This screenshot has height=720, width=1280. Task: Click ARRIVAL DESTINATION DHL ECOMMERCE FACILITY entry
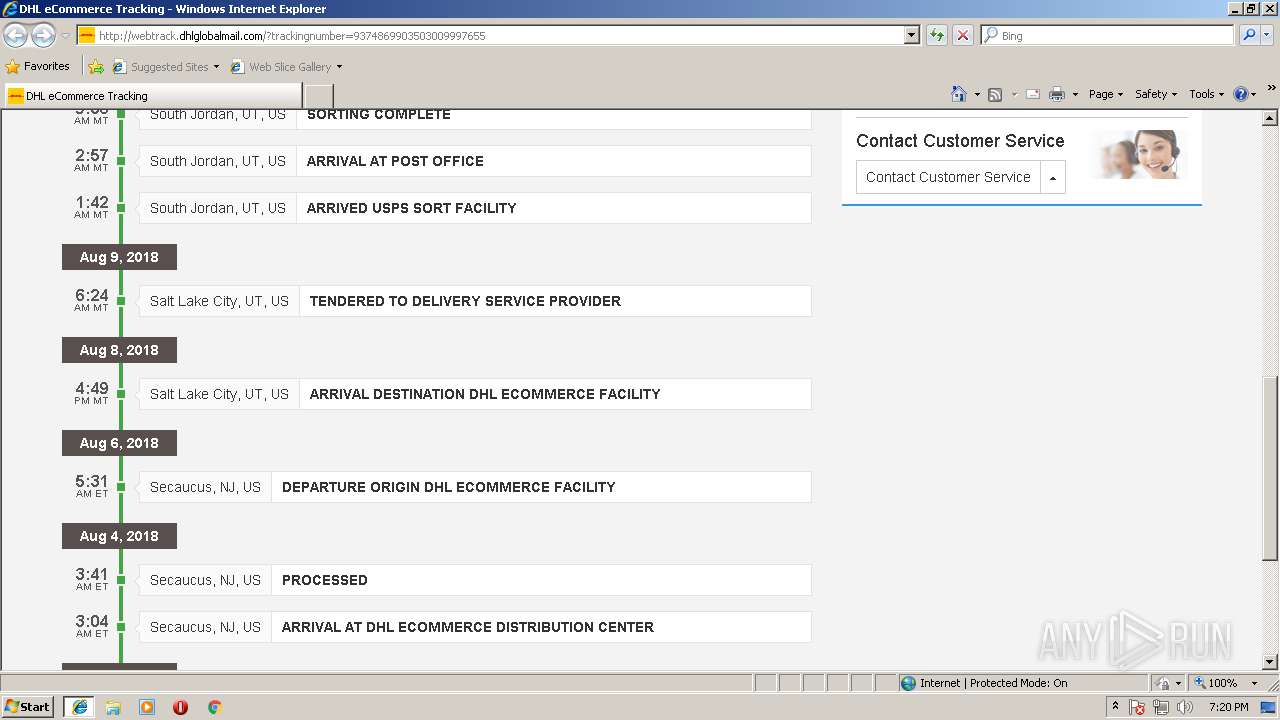coord(475,394)
